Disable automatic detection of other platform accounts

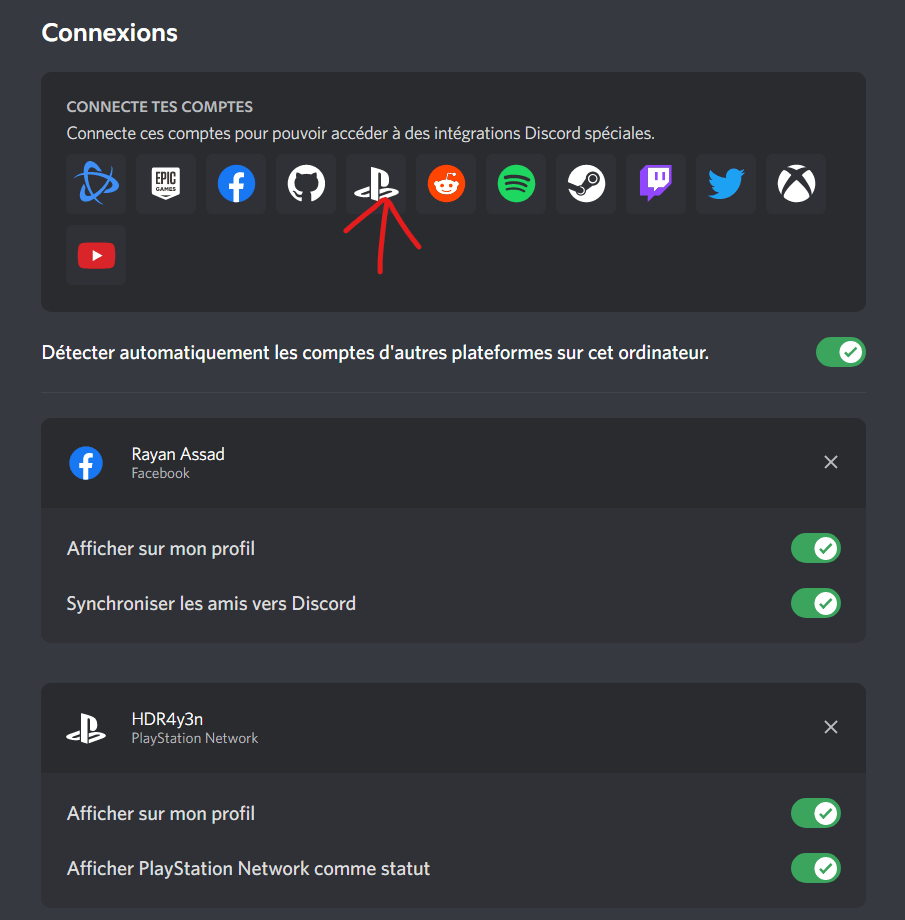pos(840,352)
